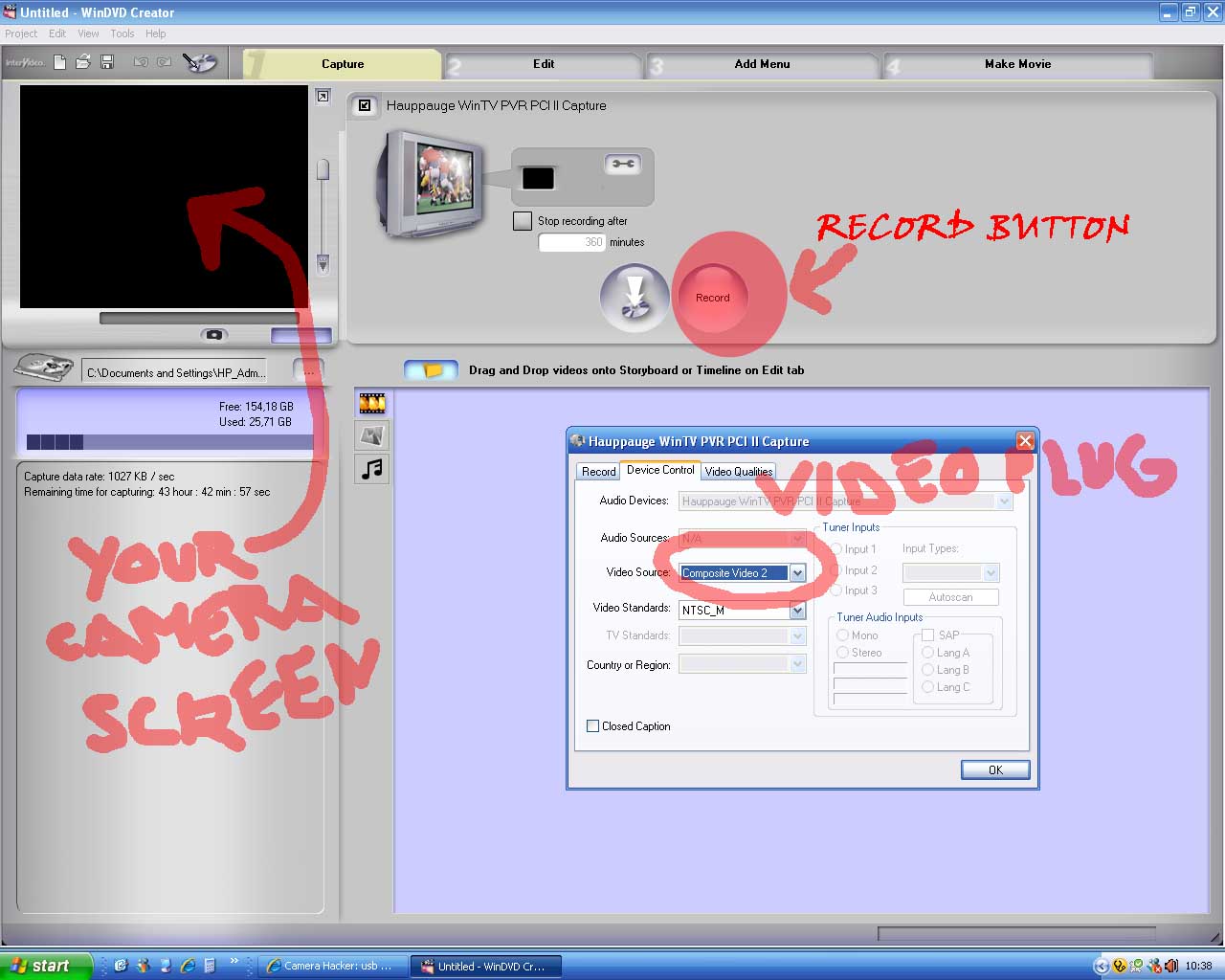This screenshot has height=980, width=1225.
Task: Click the vertical slider beside the preview
Action: [x=323, y=216]
